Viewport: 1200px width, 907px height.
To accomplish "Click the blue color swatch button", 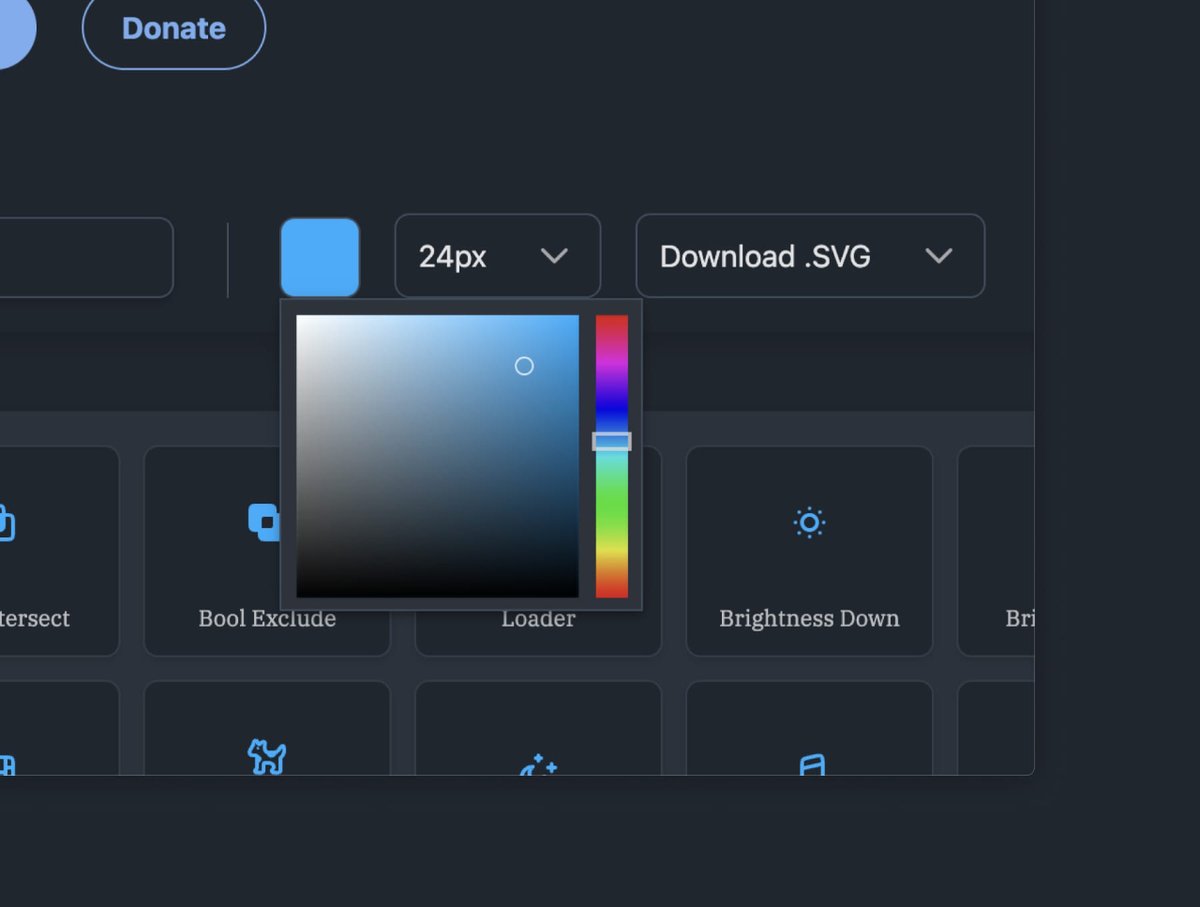I will coord(320,257).
